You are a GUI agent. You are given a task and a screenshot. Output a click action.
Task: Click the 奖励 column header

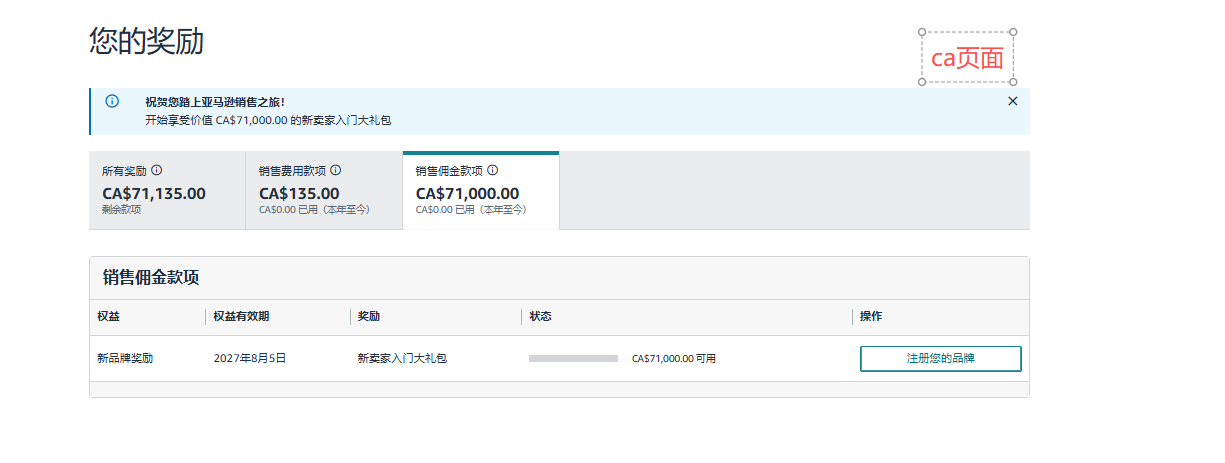click(369, 316)
